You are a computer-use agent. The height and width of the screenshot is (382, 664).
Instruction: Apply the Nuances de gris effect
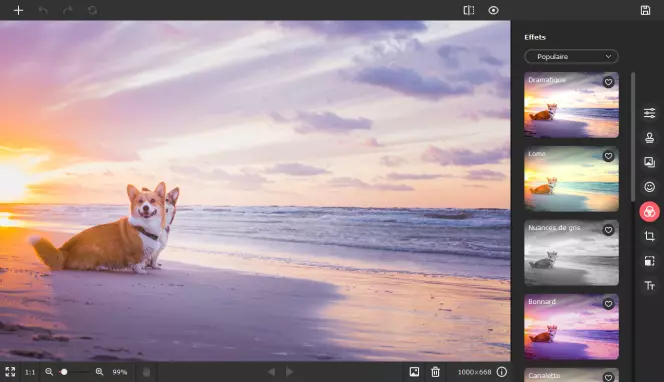click(x=571, y=252)
